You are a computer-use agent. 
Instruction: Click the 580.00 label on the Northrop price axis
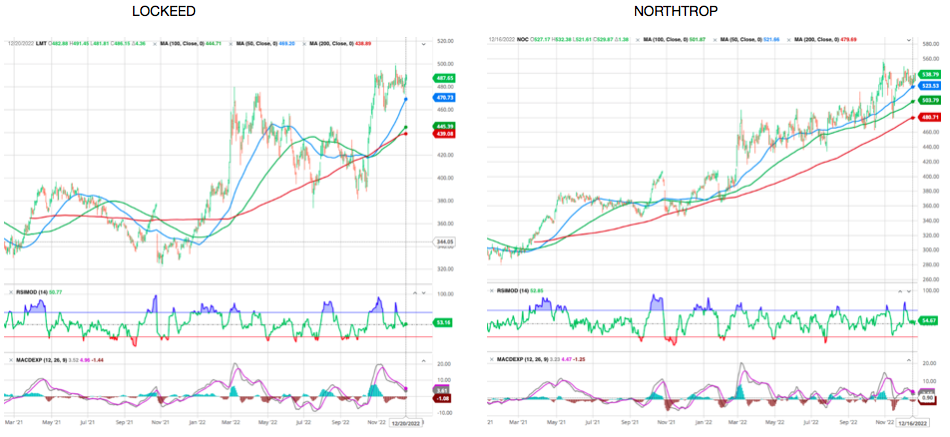point(931,45)
